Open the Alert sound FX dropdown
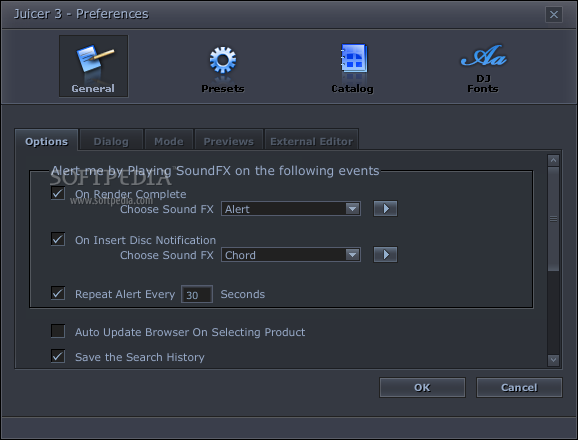 (291, 209)
